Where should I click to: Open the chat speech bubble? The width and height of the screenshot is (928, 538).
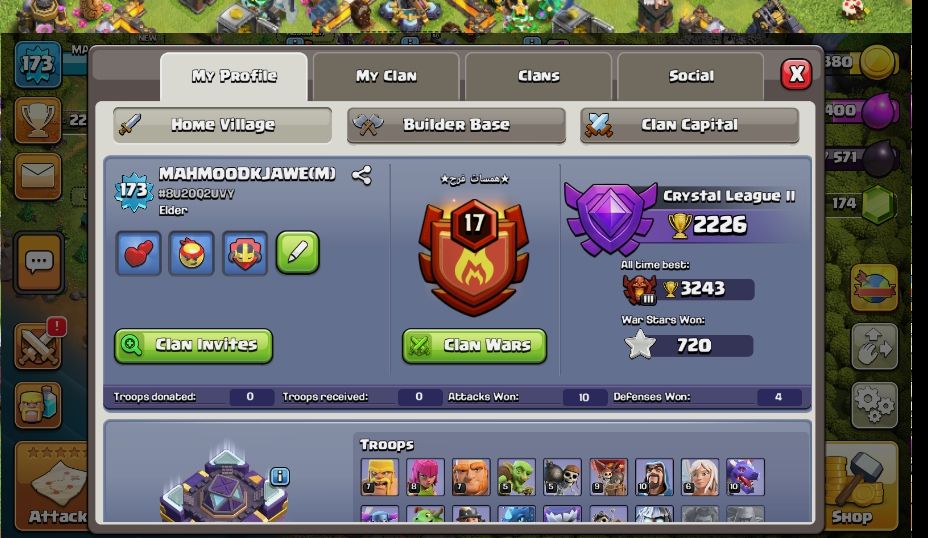pos(39,262)
